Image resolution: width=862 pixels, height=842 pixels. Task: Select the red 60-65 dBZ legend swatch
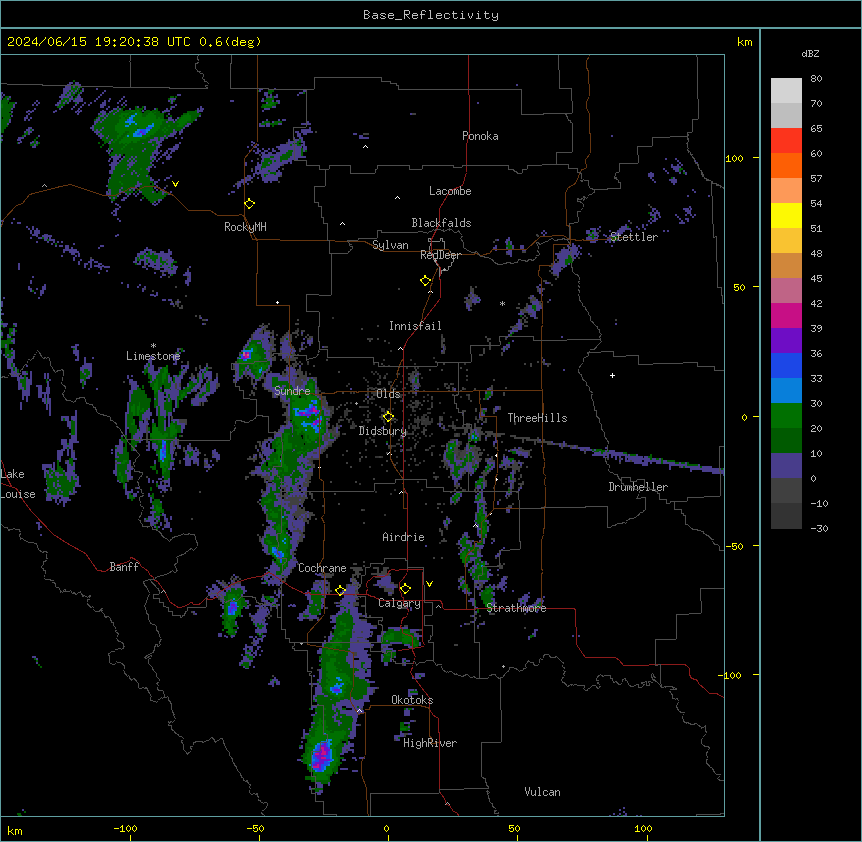click(x=786, y=140)
